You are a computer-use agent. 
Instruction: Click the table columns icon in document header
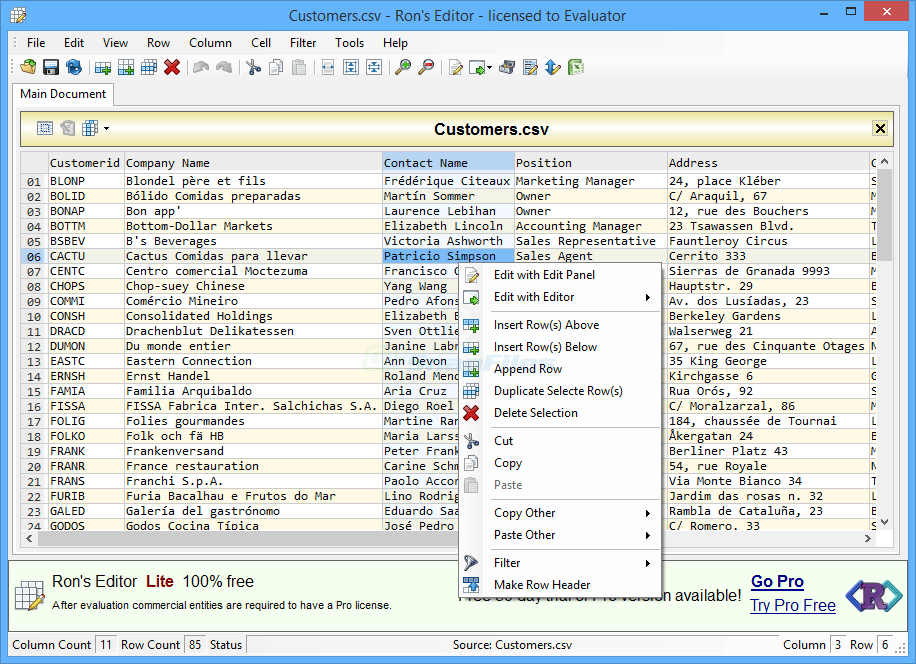tap(90, 128)
